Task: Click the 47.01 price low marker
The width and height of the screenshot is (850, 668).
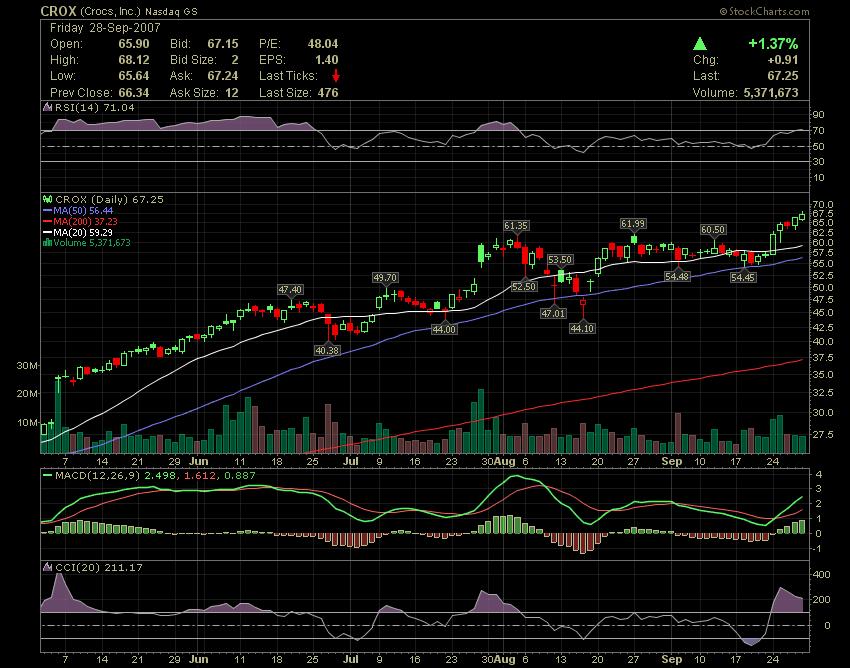Action: click(553, 313)
